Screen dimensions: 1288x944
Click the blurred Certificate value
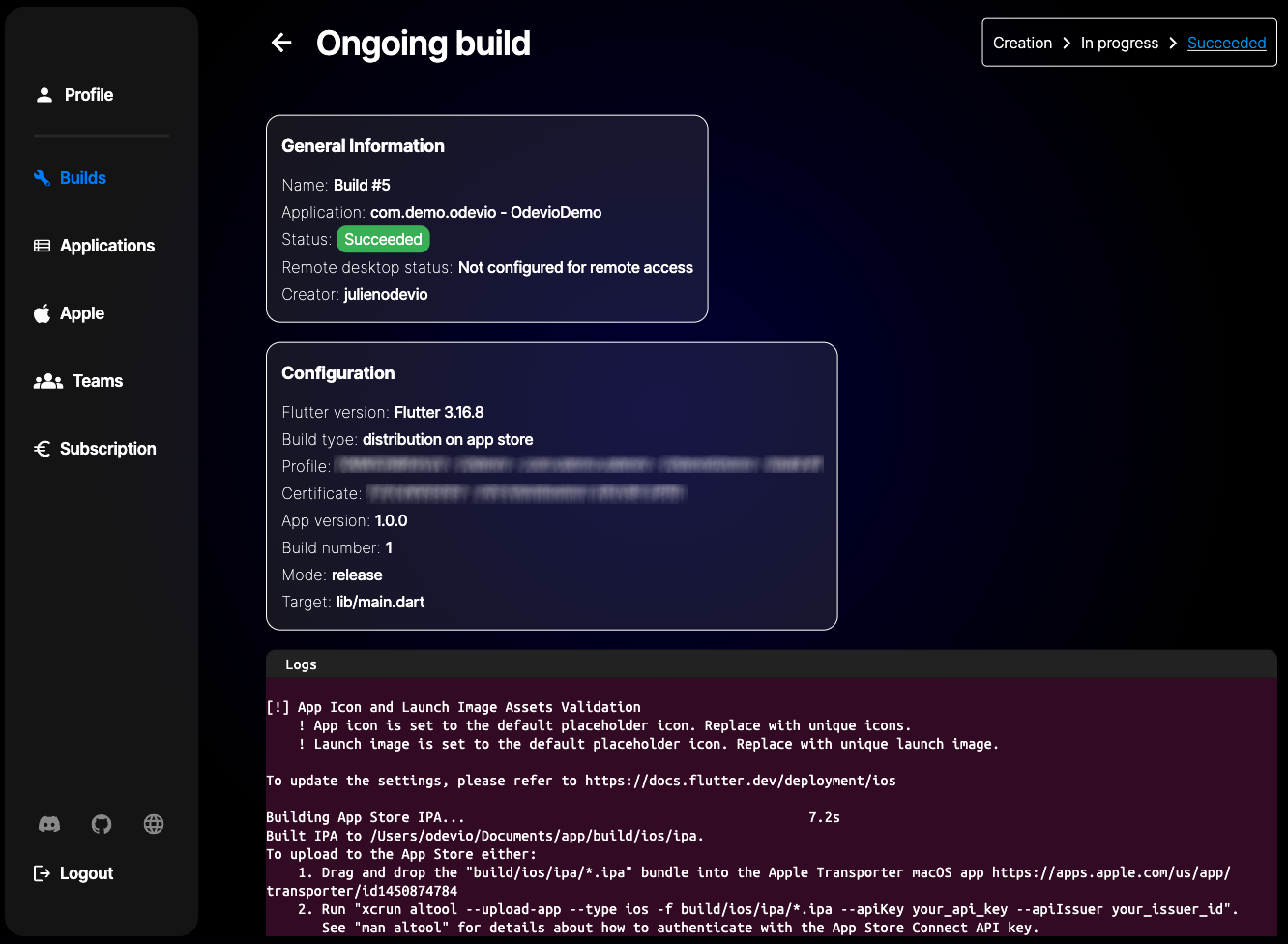point(527,493)
